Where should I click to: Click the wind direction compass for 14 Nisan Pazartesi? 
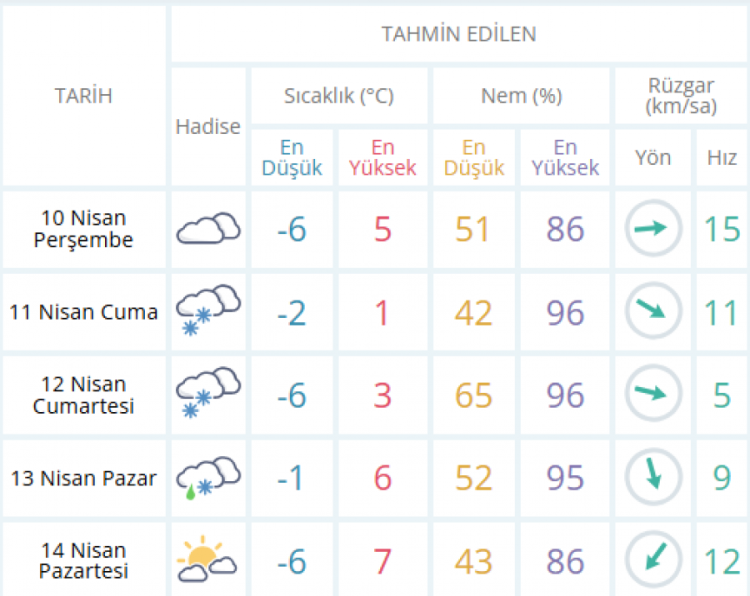pyautogui.click(x=652, y=559)
